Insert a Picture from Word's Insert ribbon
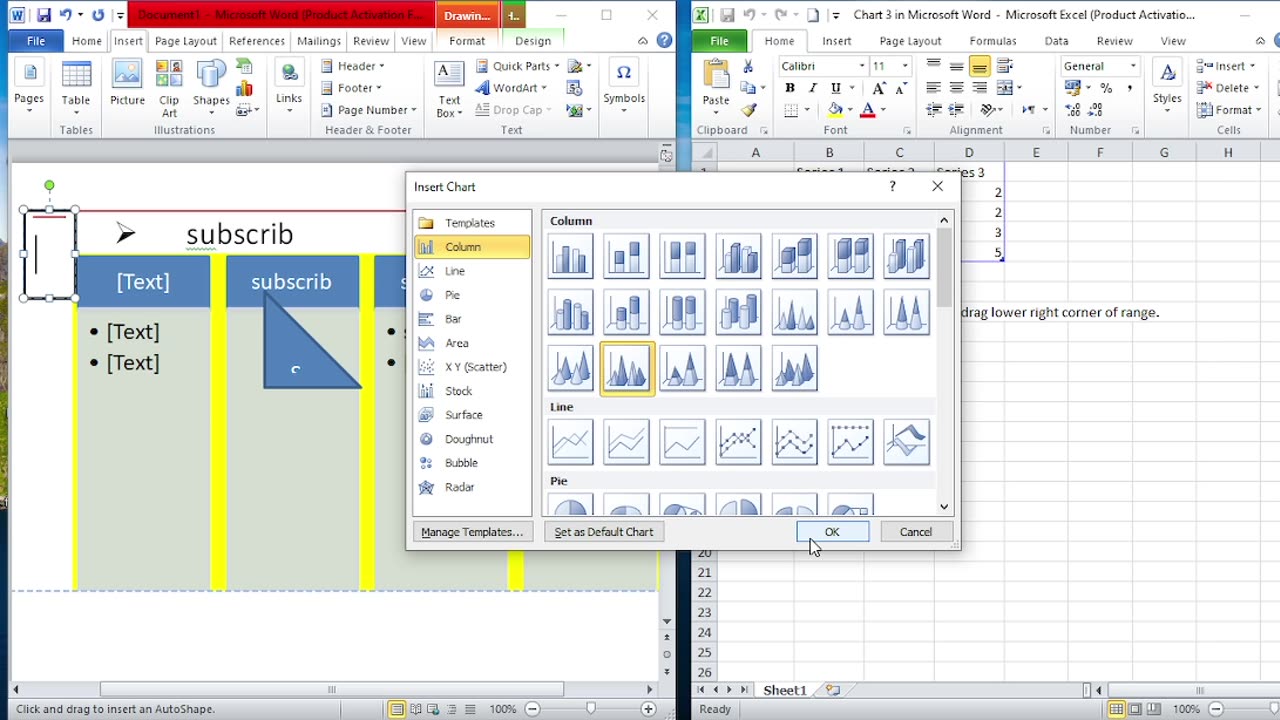The image size is (1280, 720). 127,83
